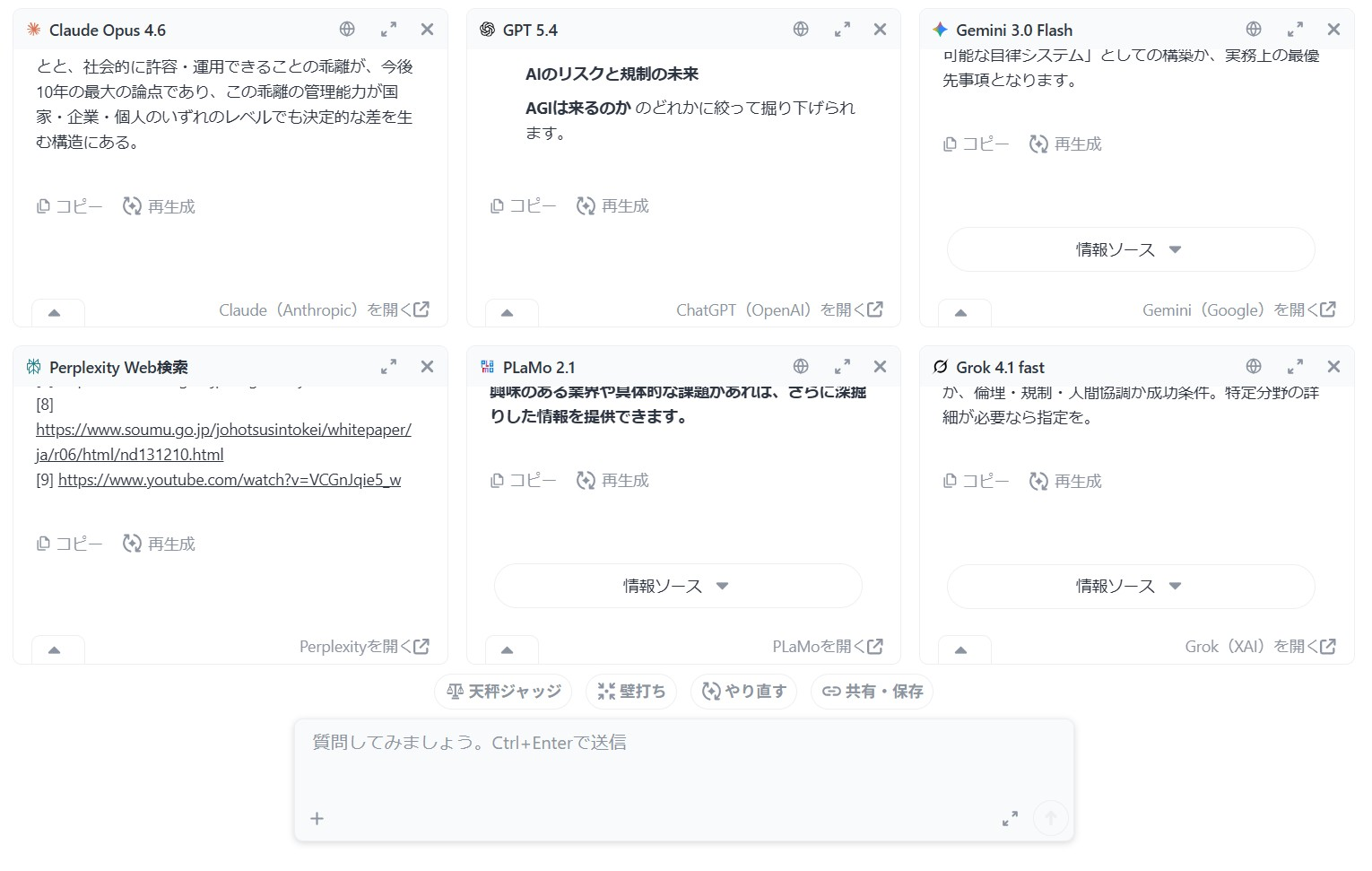
Task: Expand 情報ソース dropdown in PLaMo panel
Action: pyautogui.click(x=678, y=586)
